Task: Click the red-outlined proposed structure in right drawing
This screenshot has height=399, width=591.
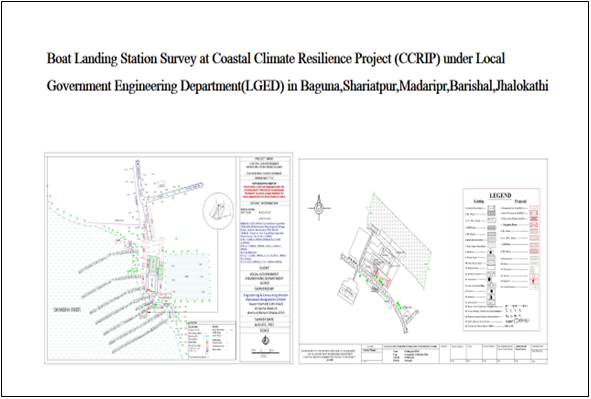Action: pyautogui.click(x=384, y=278)
